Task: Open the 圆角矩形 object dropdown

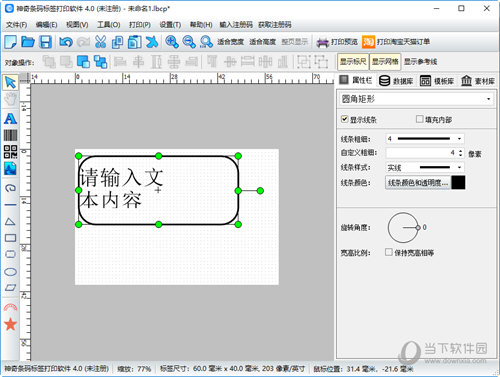Action: [x=416, y=99]
